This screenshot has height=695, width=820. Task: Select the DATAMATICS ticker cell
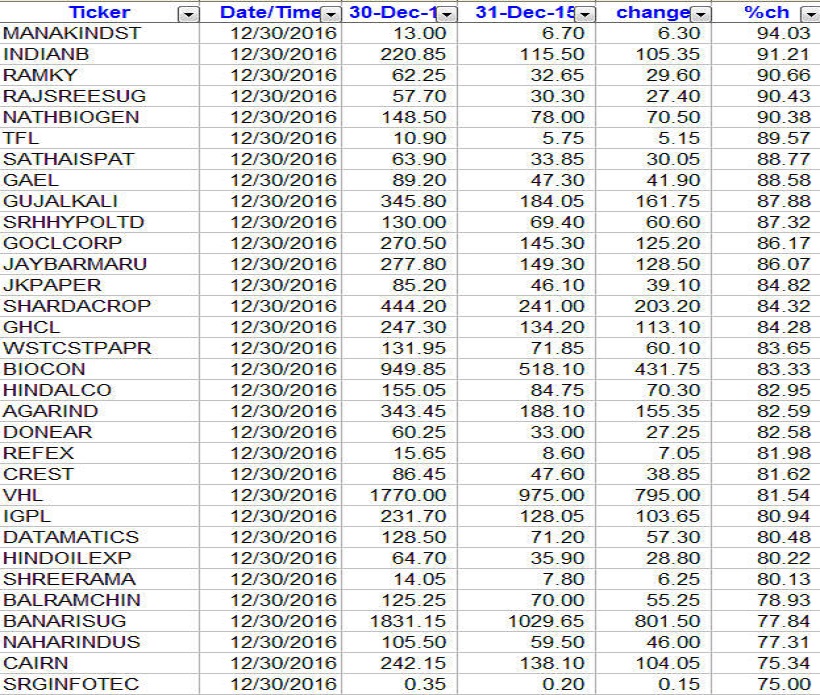tap(99, 537)
